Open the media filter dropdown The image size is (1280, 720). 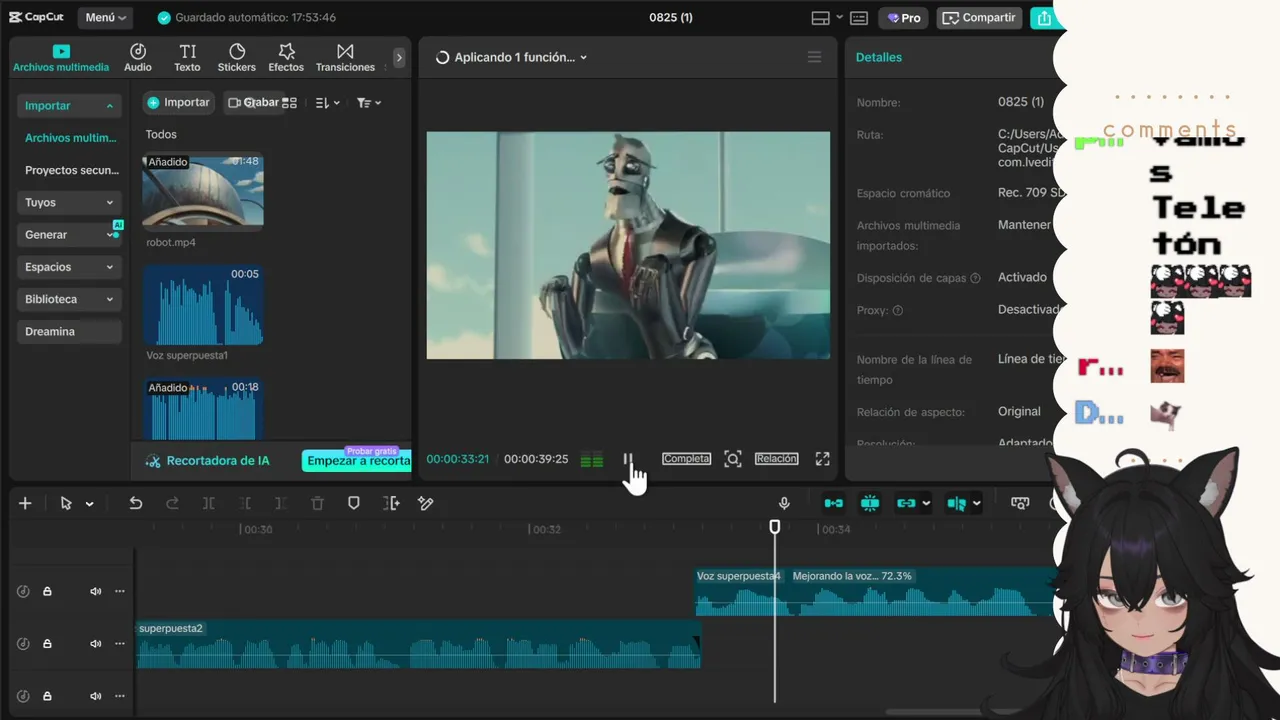[369, 103]
